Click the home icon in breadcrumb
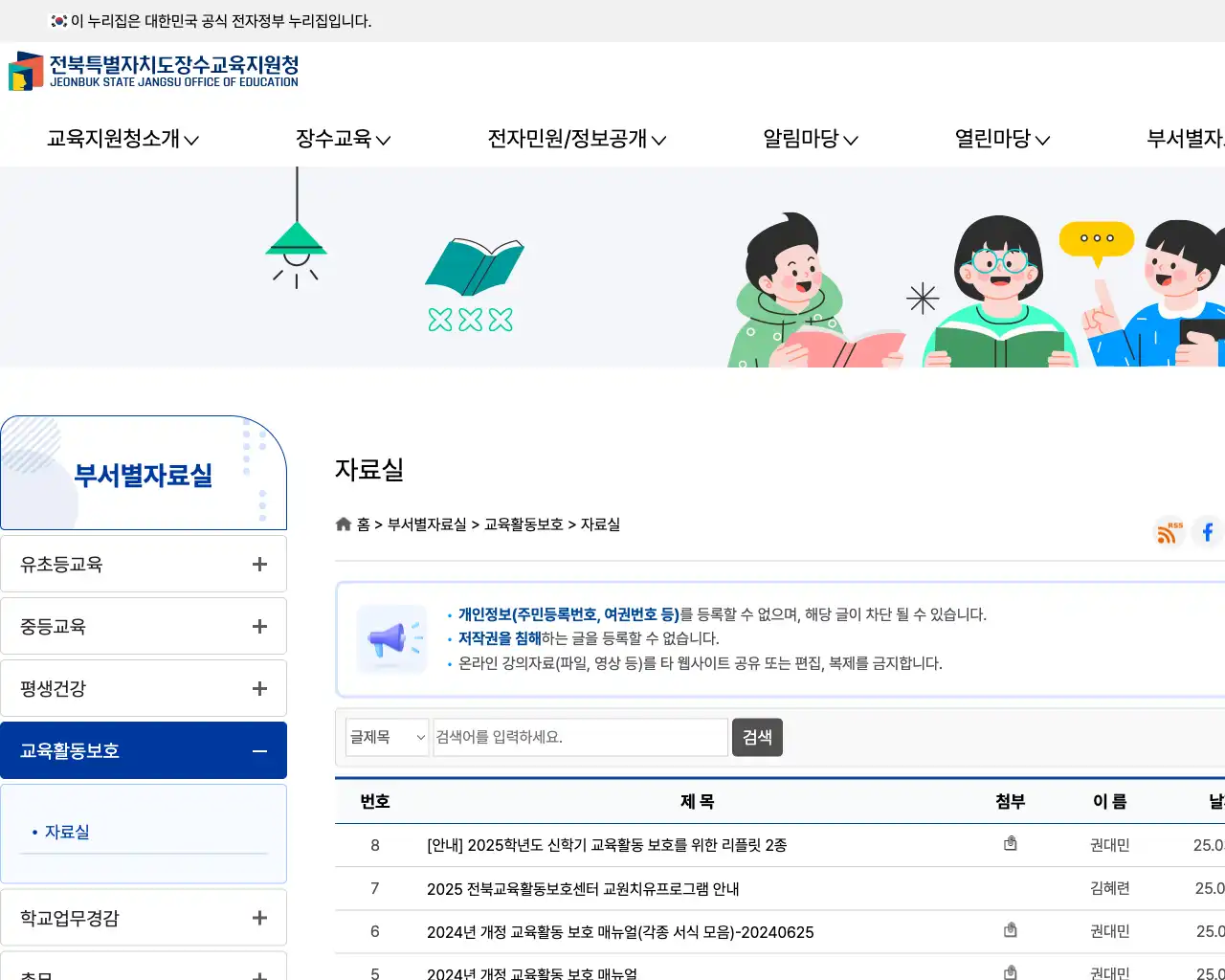 (x=344, y=523)
